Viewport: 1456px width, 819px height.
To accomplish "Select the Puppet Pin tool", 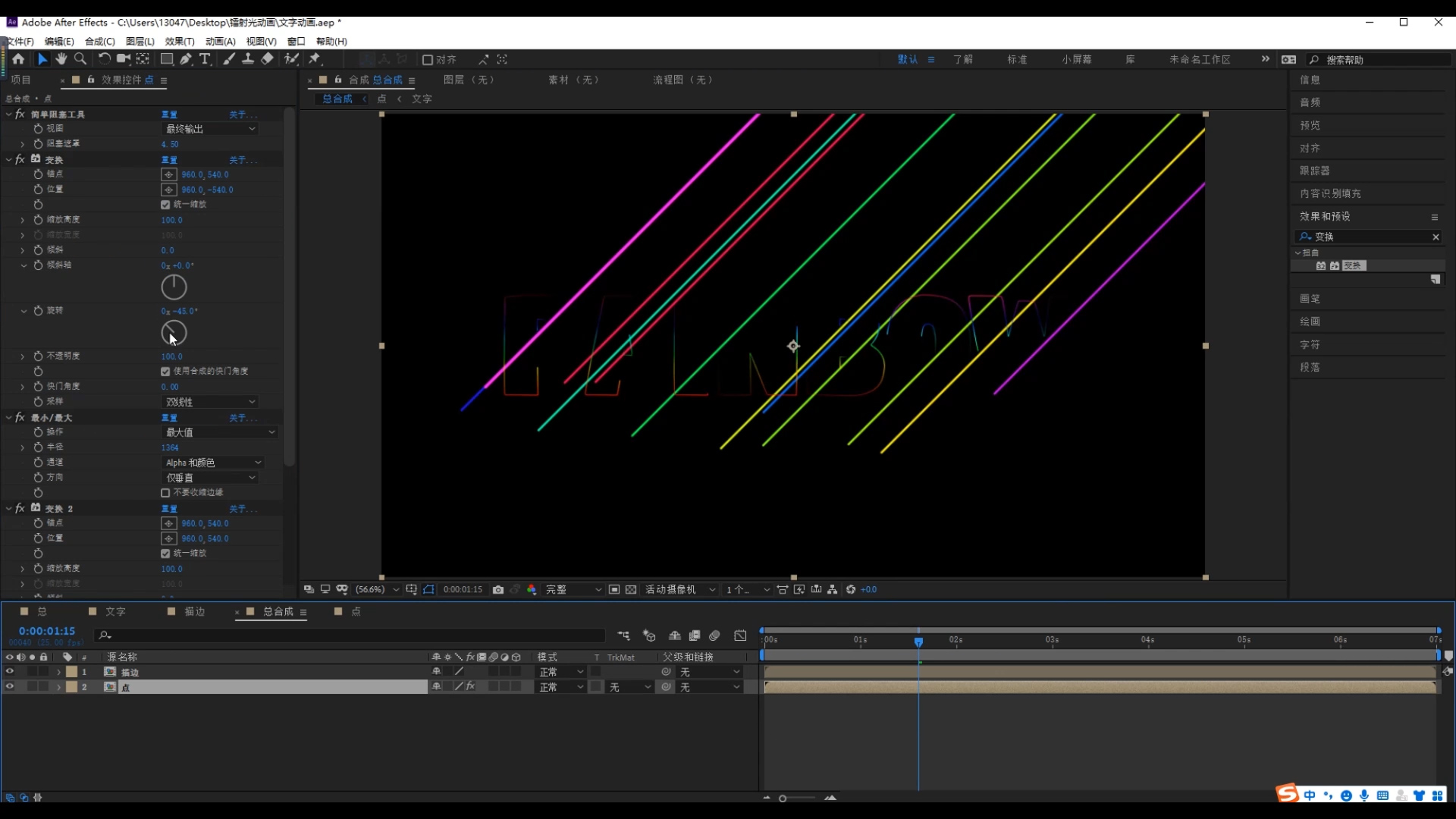I will tap(315, 59).
